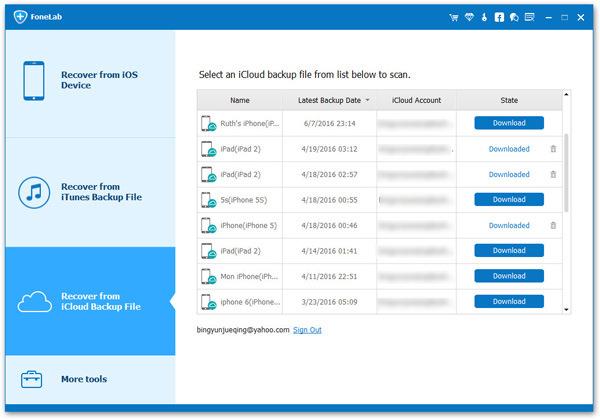Viewport: 600px width, 419px height.
Task: Download the Mon iPhone backup
Action: pyautogui.click(x=509, y=276)
